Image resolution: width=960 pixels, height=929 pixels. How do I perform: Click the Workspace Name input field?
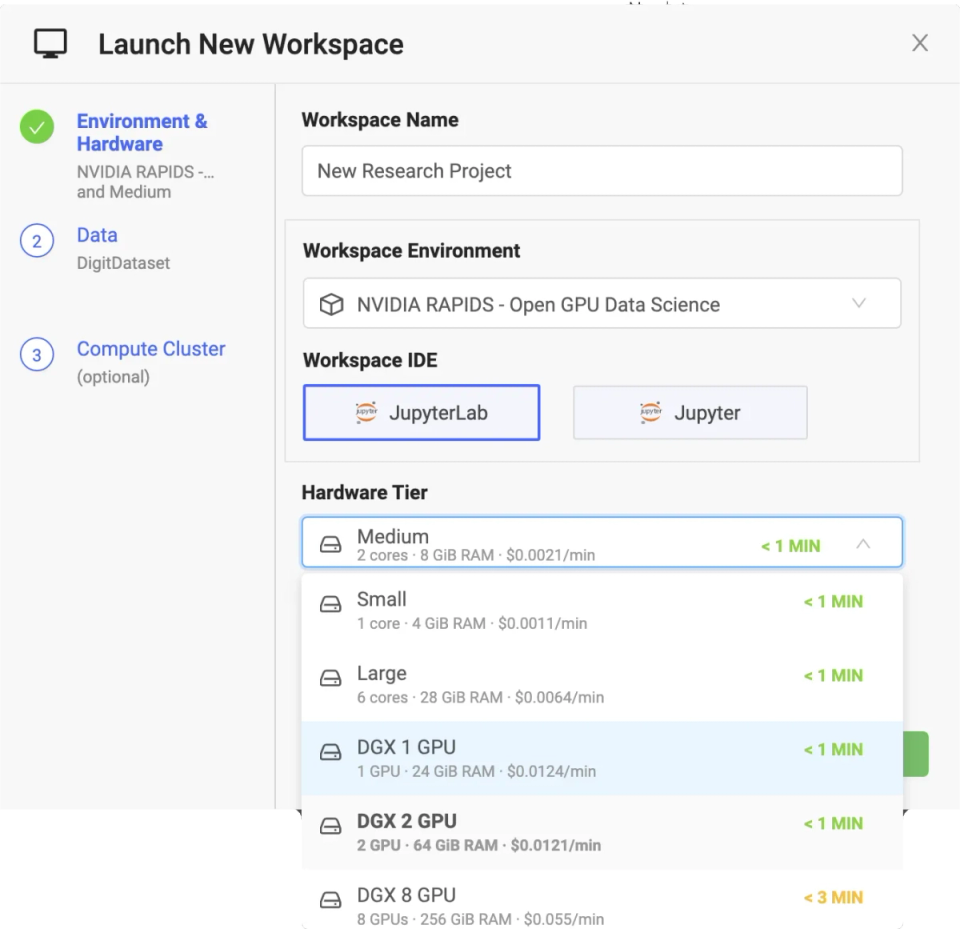(x=602, y=171)
